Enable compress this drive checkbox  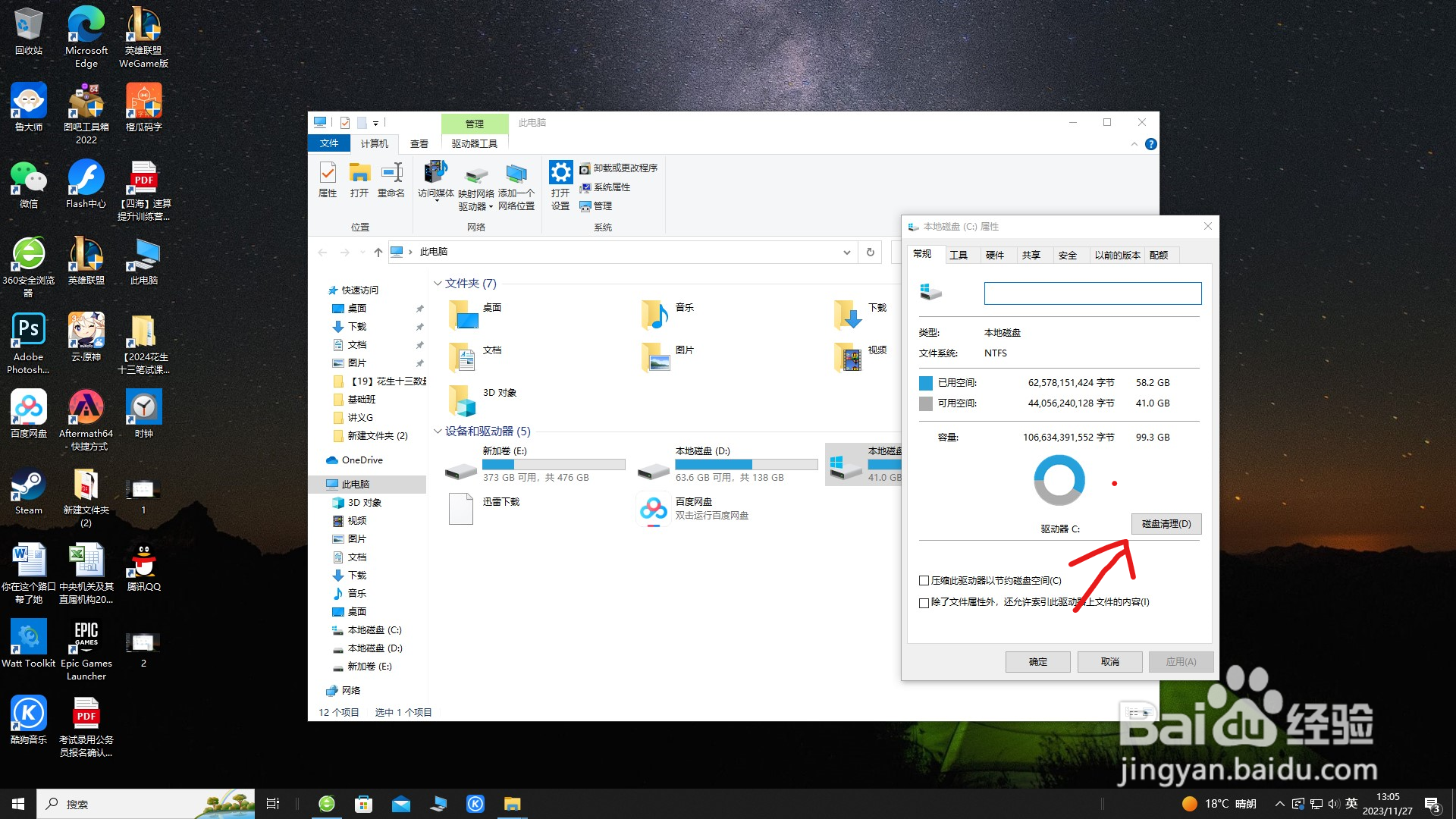(924, 581)
